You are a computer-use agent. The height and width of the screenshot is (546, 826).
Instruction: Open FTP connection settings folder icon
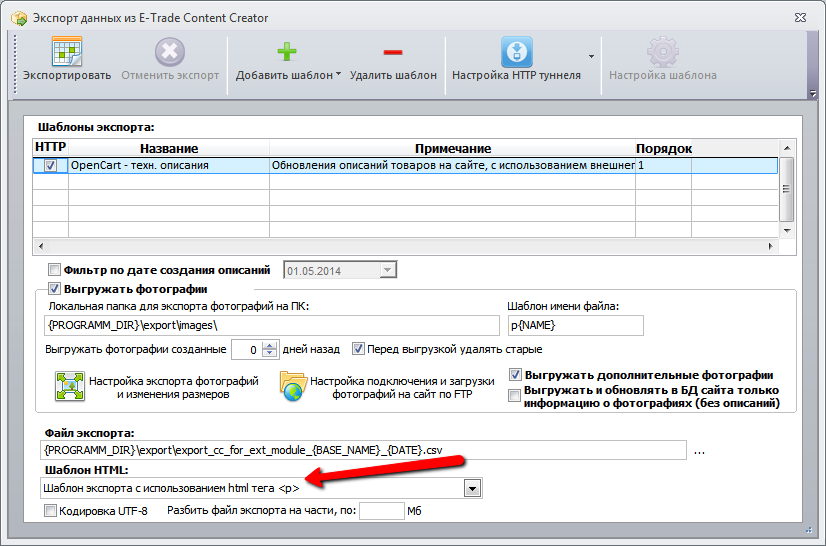click(293, 386)
